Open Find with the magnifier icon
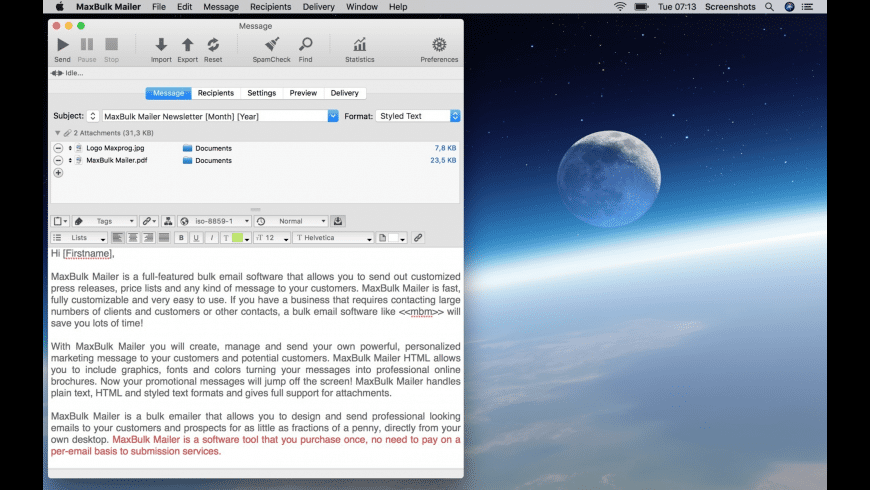 (x=306, y=44)
